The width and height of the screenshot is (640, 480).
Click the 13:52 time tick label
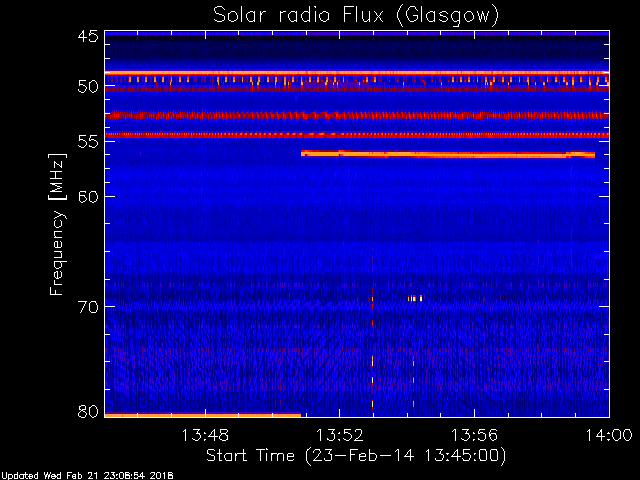pyautogui.click(x=340, y=435)
